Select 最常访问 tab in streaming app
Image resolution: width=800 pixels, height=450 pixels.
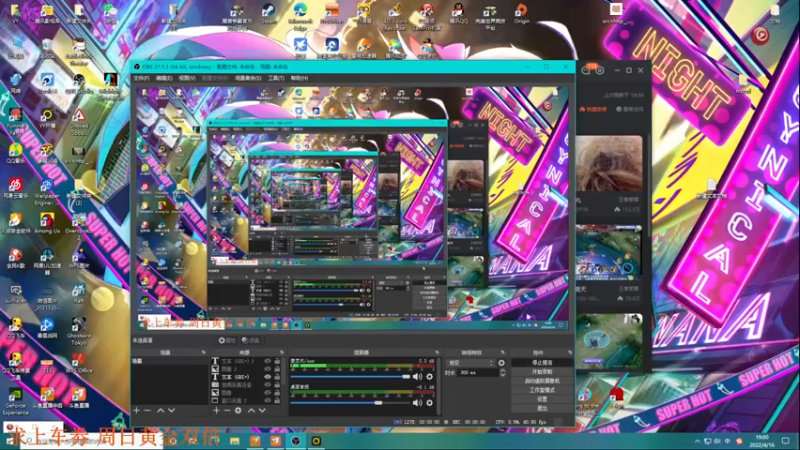pos(630,109)
